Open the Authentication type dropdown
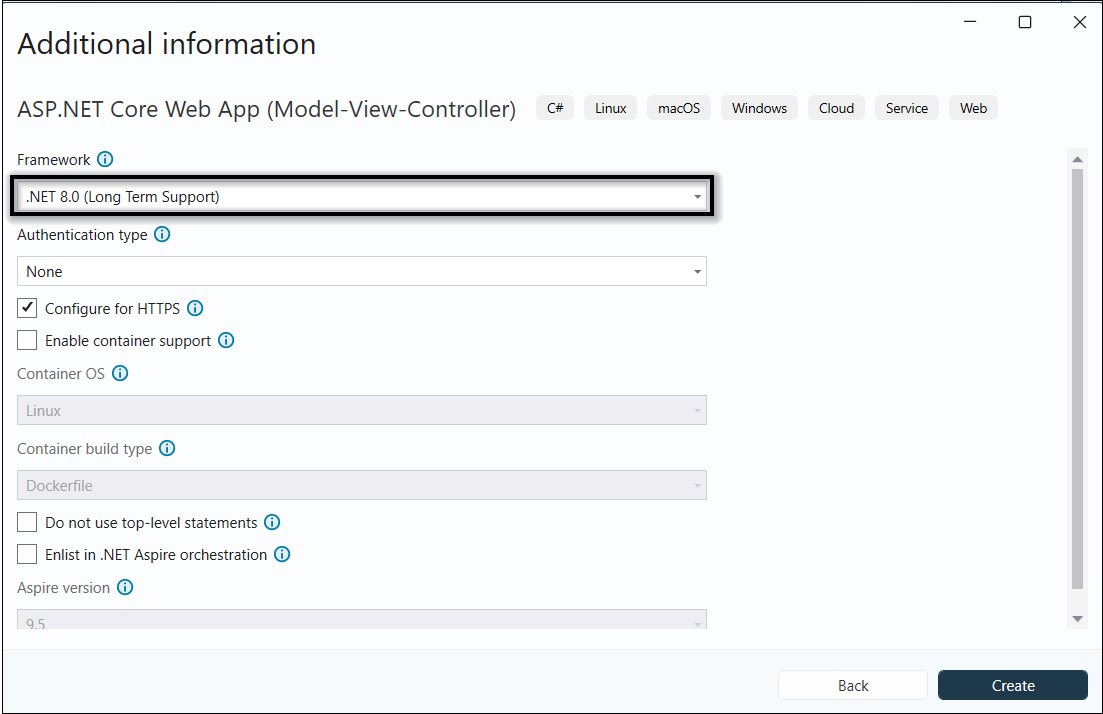This screenshot has height=714, width=1103. [x=697, y=271]
